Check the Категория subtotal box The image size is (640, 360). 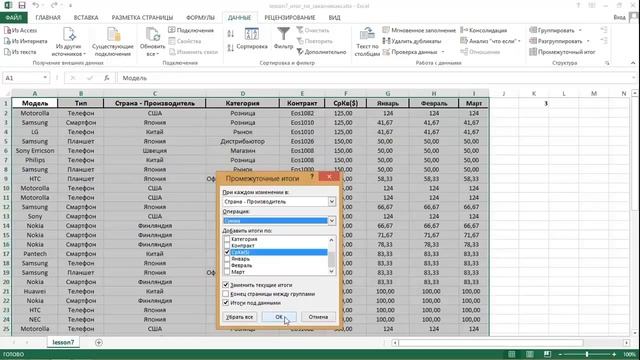(227, 240)
